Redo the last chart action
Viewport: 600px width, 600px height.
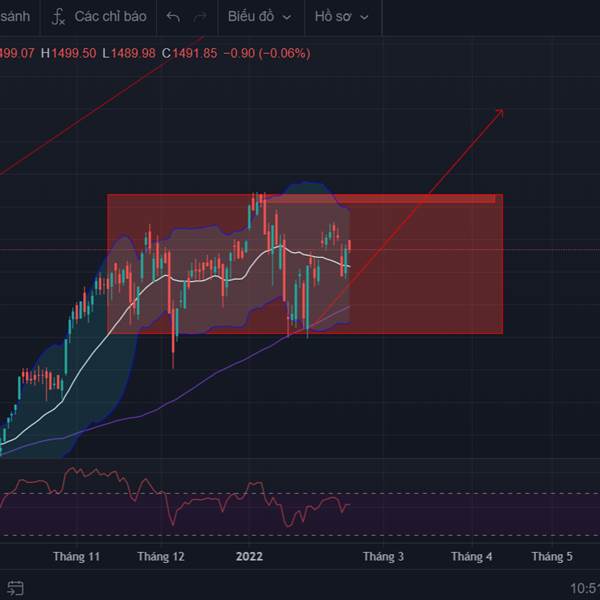pyautogui.click(x=200, y=17)
